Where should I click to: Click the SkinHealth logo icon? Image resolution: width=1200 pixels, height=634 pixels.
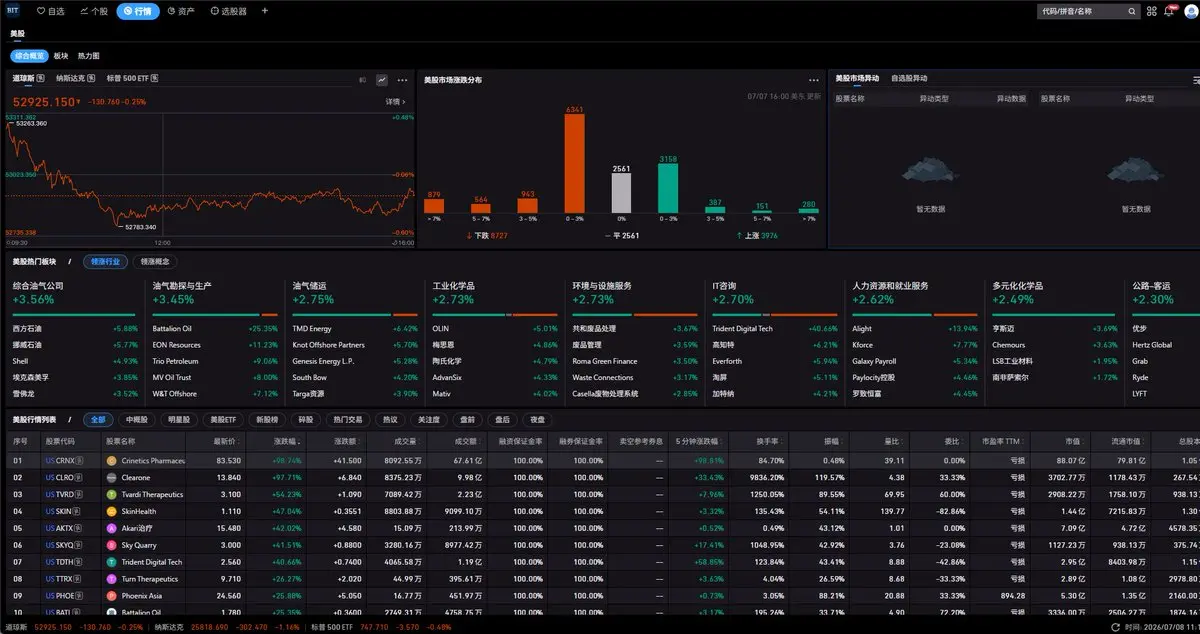112,511
